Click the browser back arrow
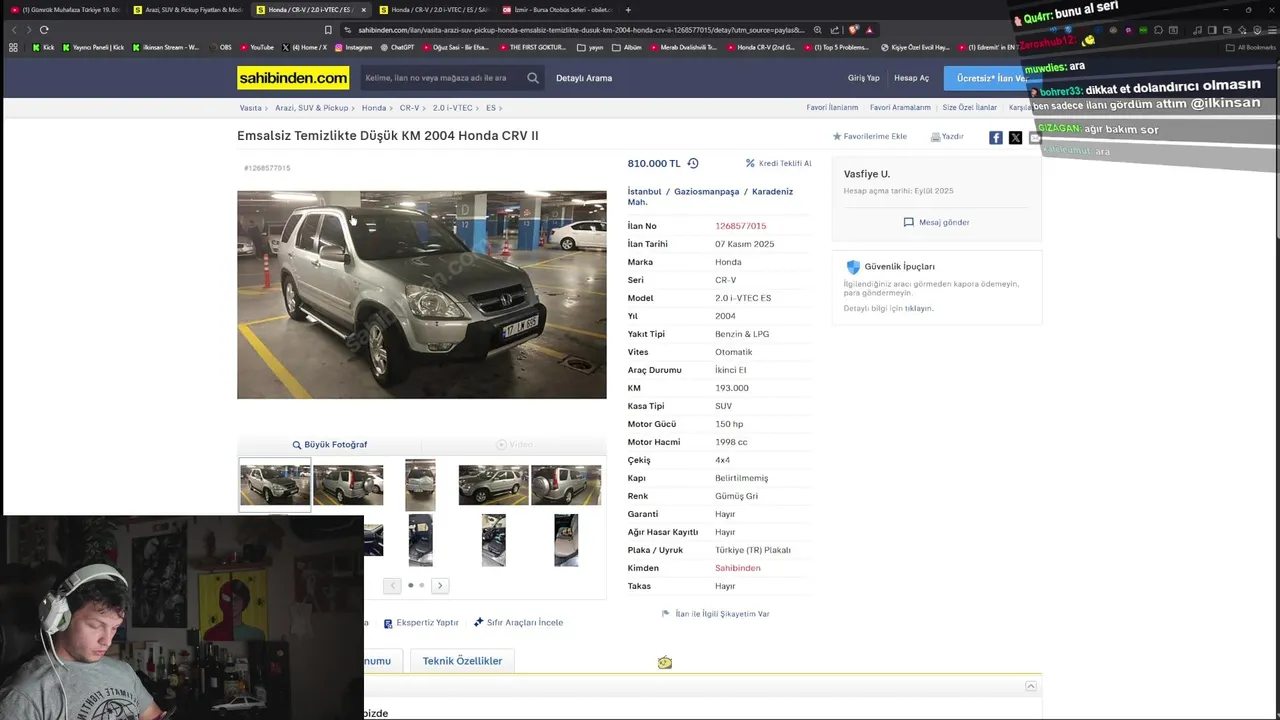This screenshot has width=1280, height=720. tap(13, 30)
